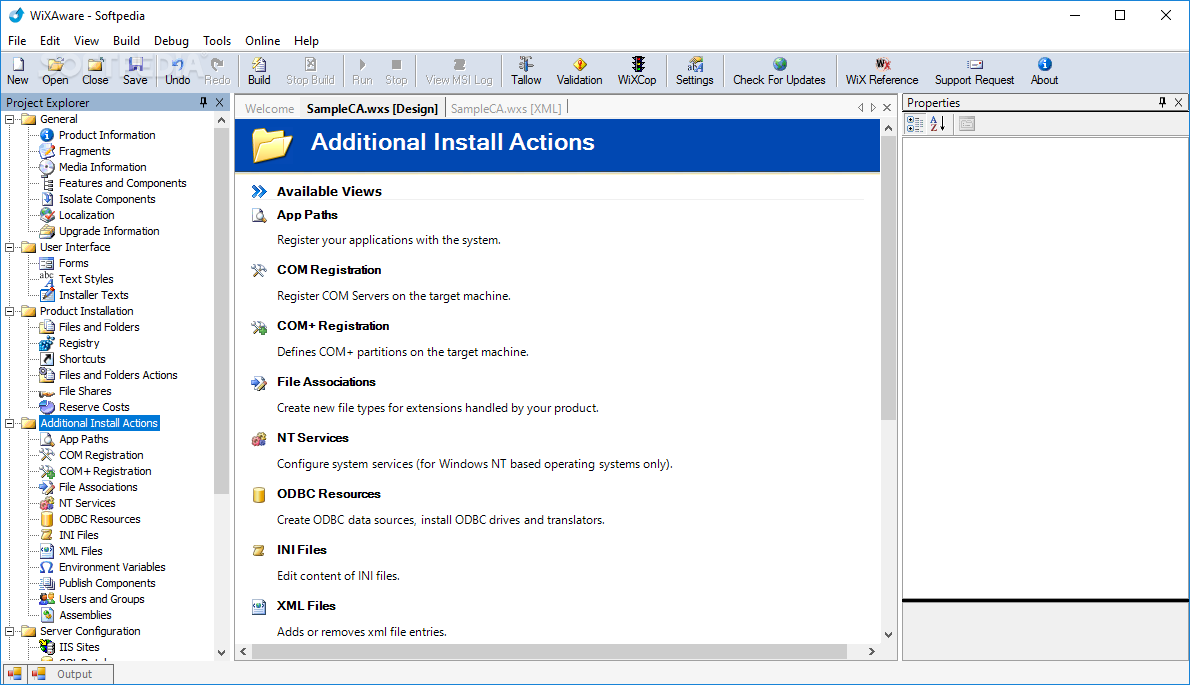Open the WiXCop tool

point(637,71)
